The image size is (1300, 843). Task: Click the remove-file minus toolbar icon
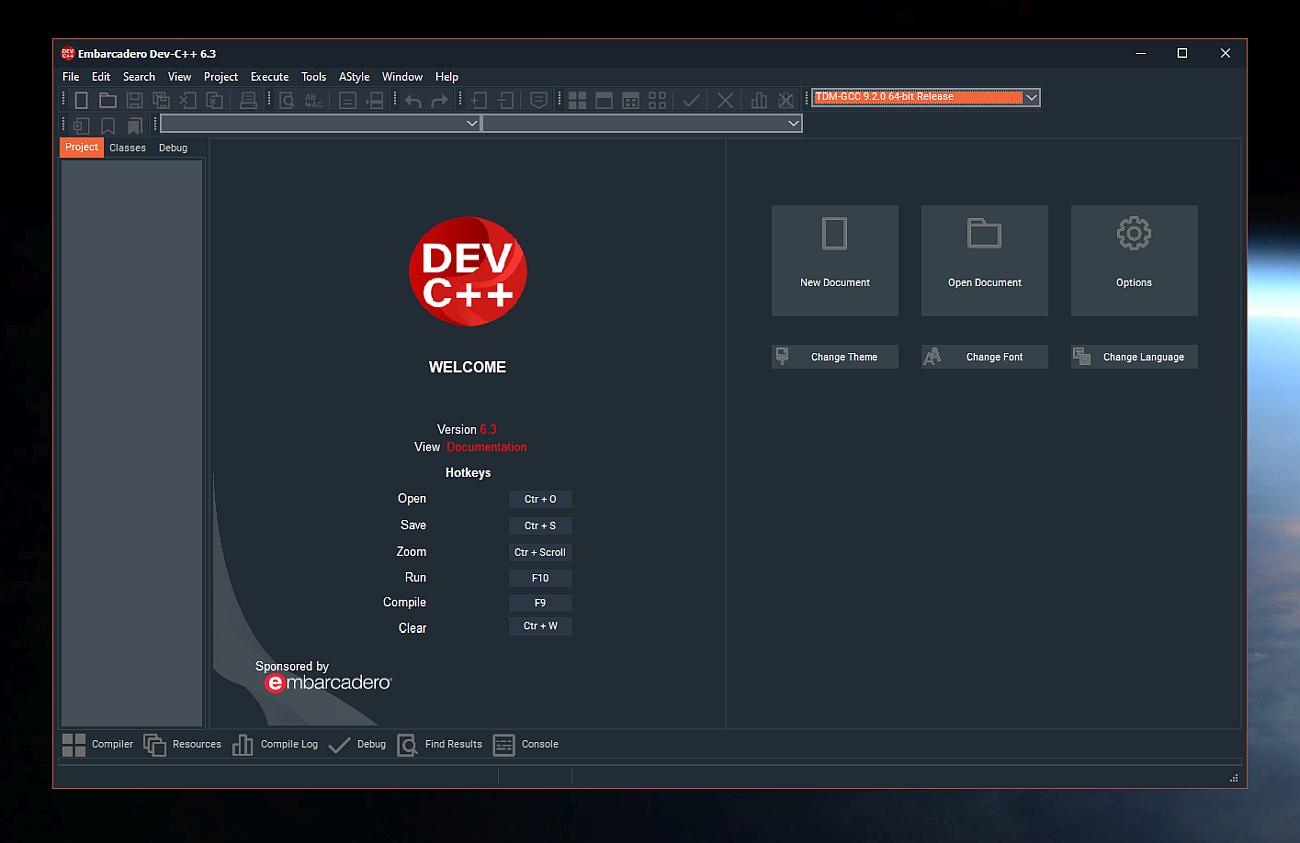click(506, 100)
